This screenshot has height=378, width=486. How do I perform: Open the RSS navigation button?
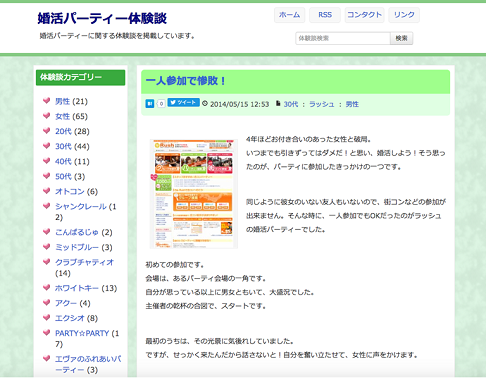tap(325, 15)
